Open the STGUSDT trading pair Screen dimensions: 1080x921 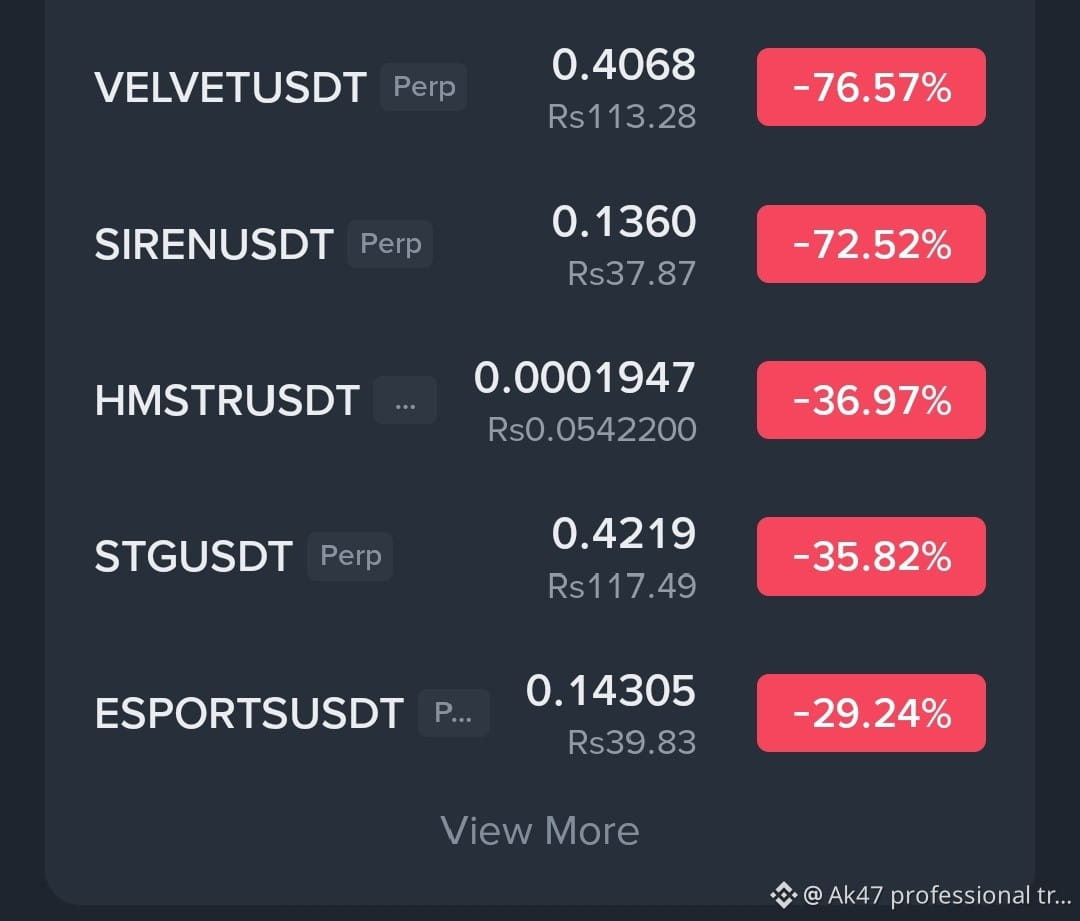(194, 557)
